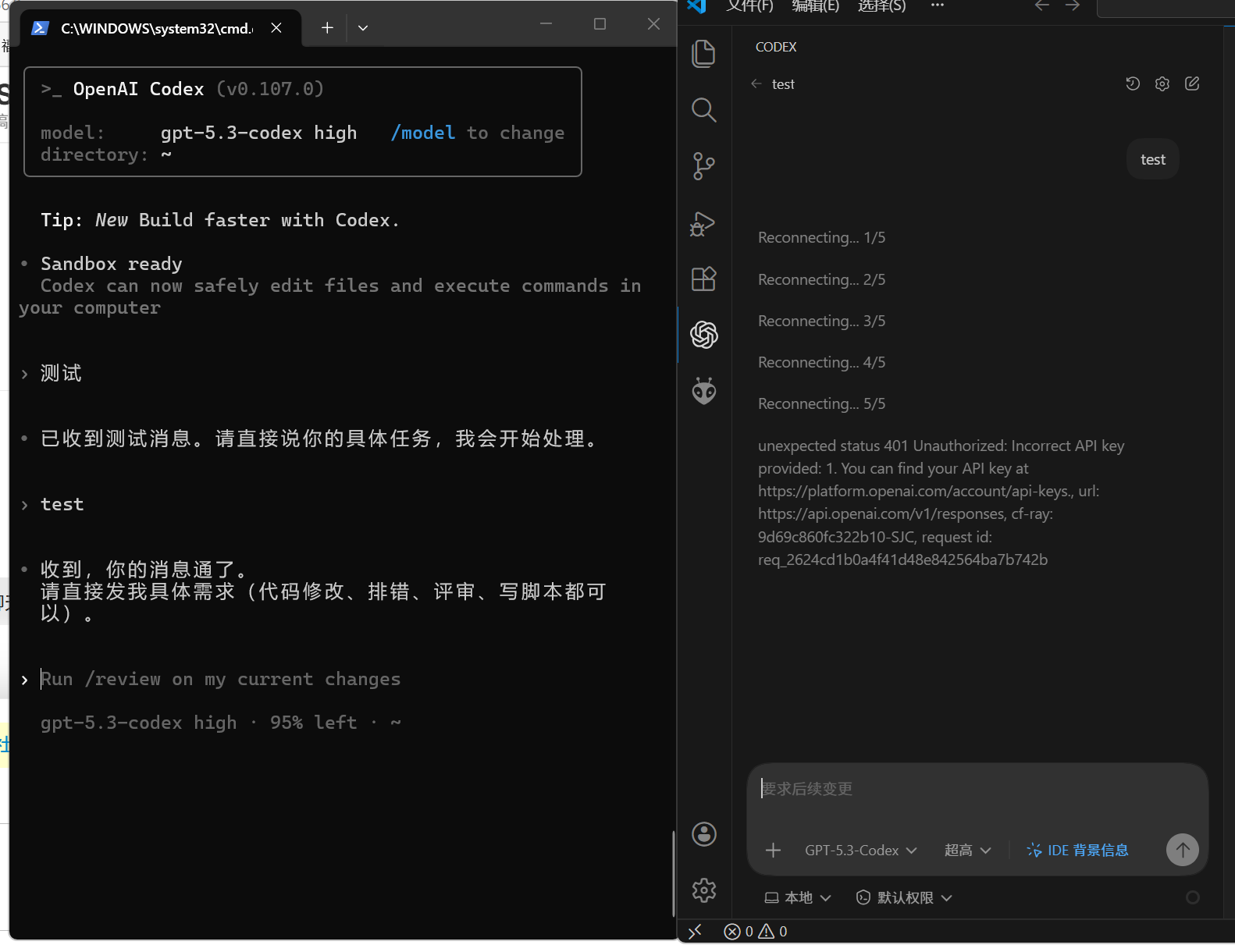
Task: Open the remote window indicator in status bar
Action: (x=695, y=931)
